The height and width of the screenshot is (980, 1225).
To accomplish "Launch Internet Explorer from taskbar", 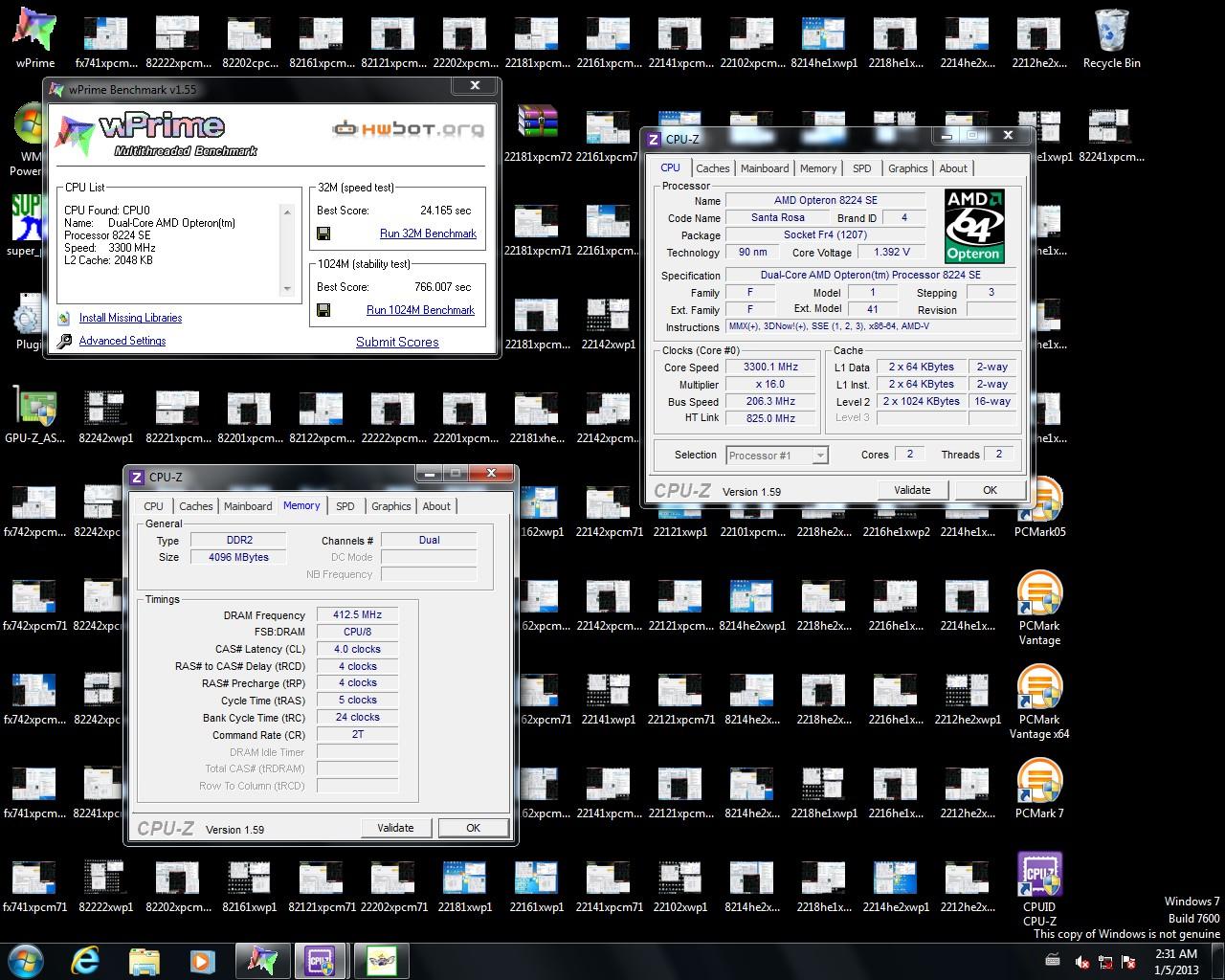I will [85, 960].
